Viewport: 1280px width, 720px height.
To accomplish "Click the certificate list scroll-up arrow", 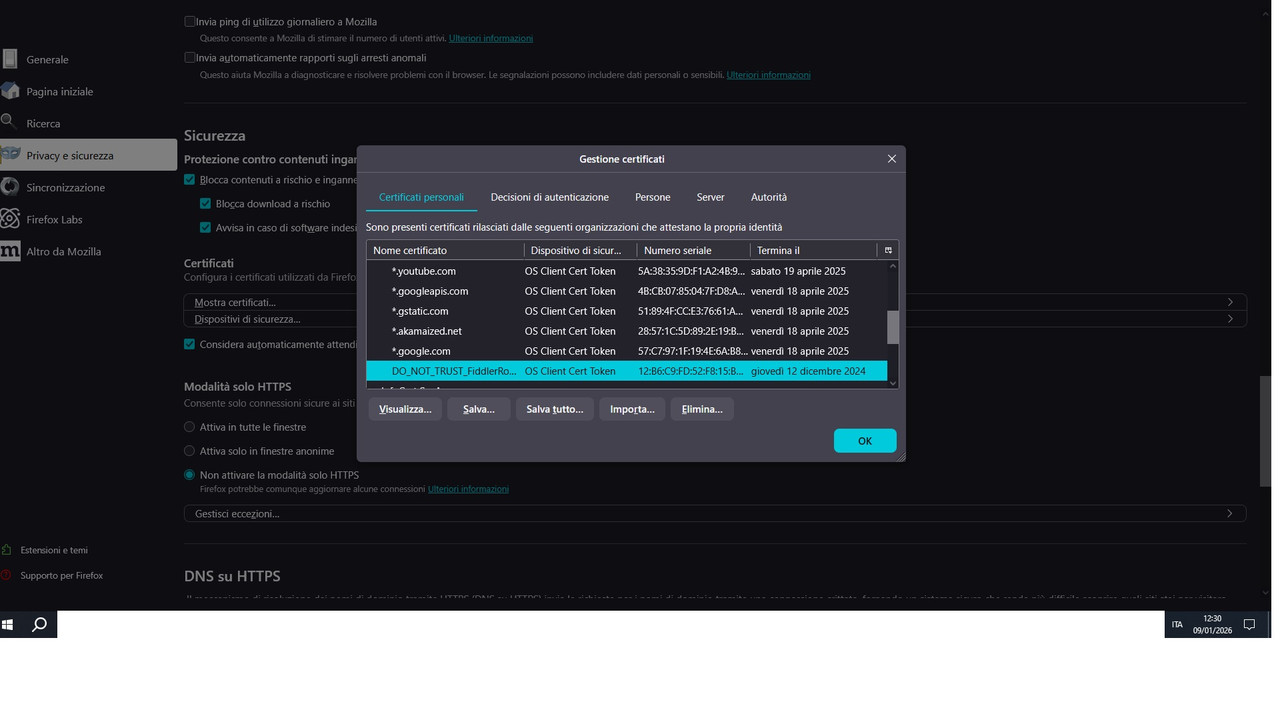I will point(893,266).
